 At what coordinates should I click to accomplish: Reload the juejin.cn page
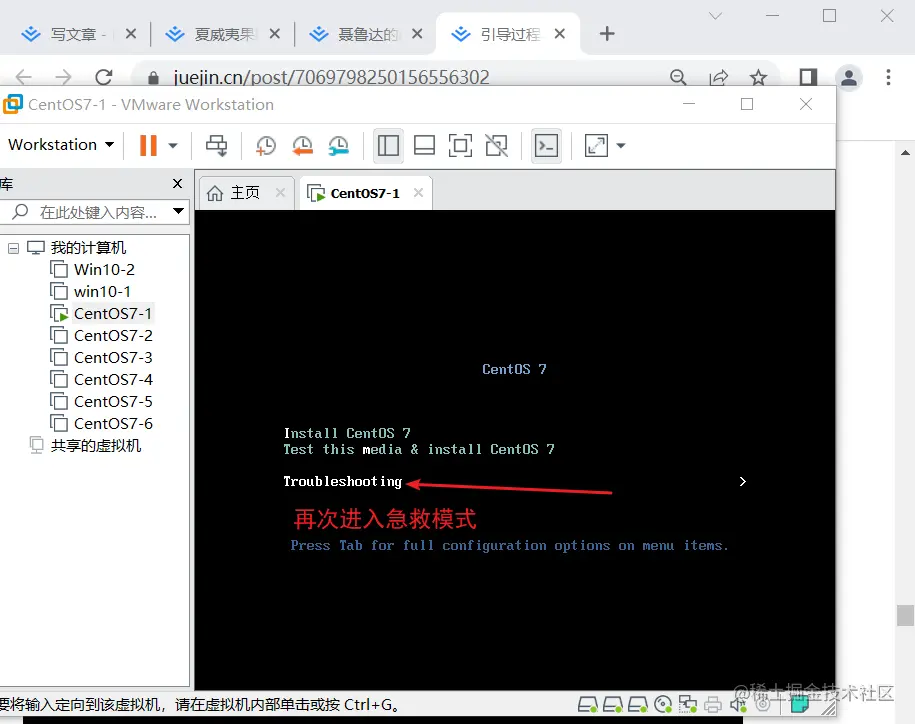(104, 77)
